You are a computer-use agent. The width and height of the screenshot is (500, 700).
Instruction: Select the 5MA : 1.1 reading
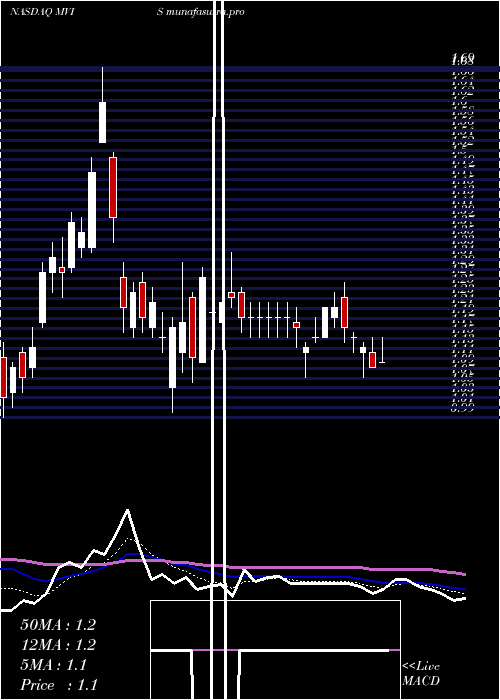[x=54, y=665]
